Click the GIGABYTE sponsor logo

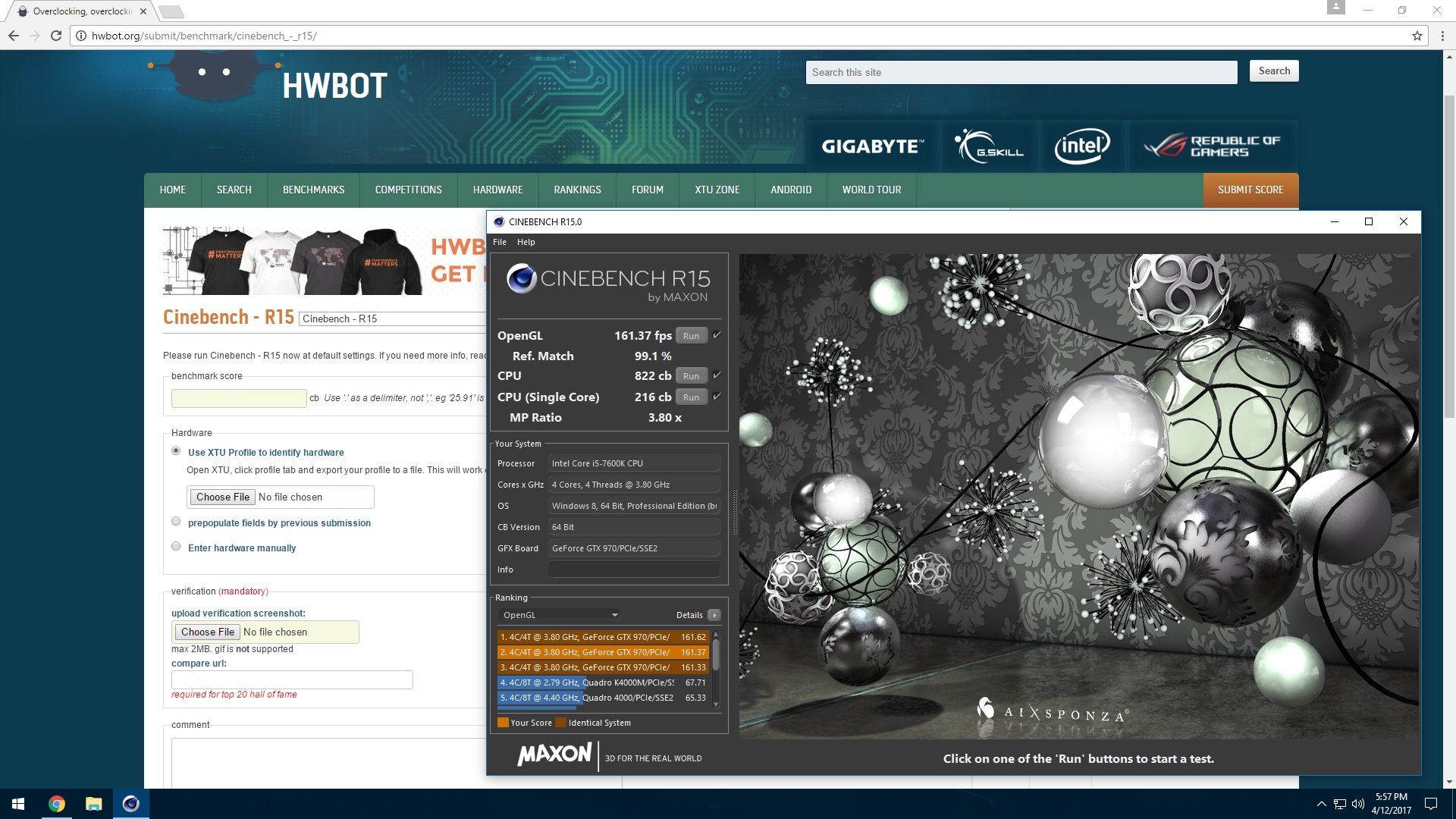point(873,146)
